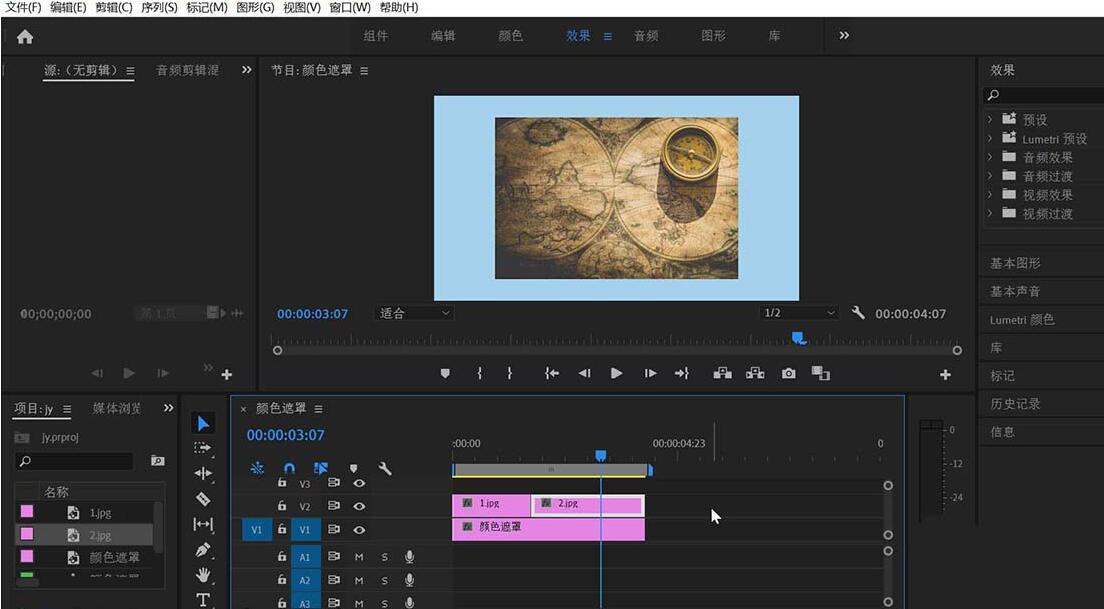
Task: Open timeline settings with the wrench icon
Action: (x=384, y=468)
